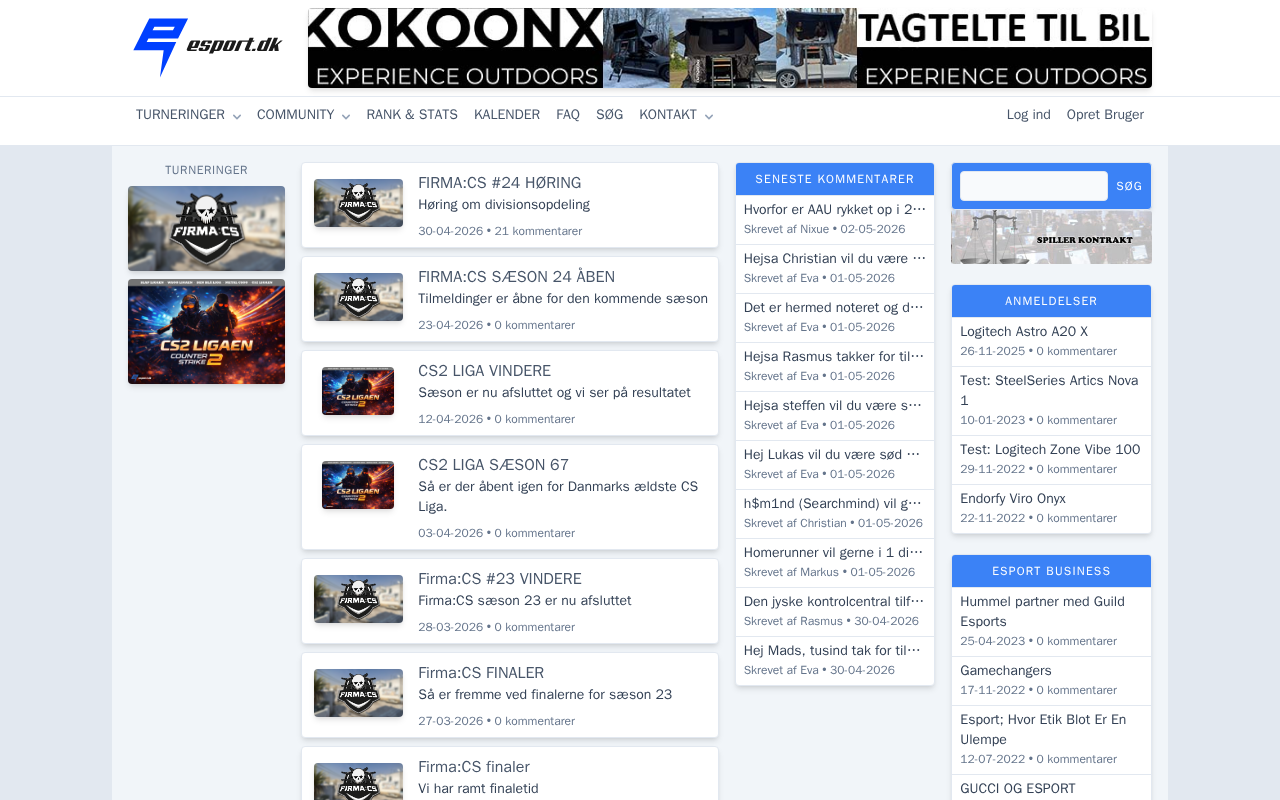Open CS2 LIGA SÆSON 67 article
Viewport: 1280px width, 800px height.
click(x=493, y=465)
